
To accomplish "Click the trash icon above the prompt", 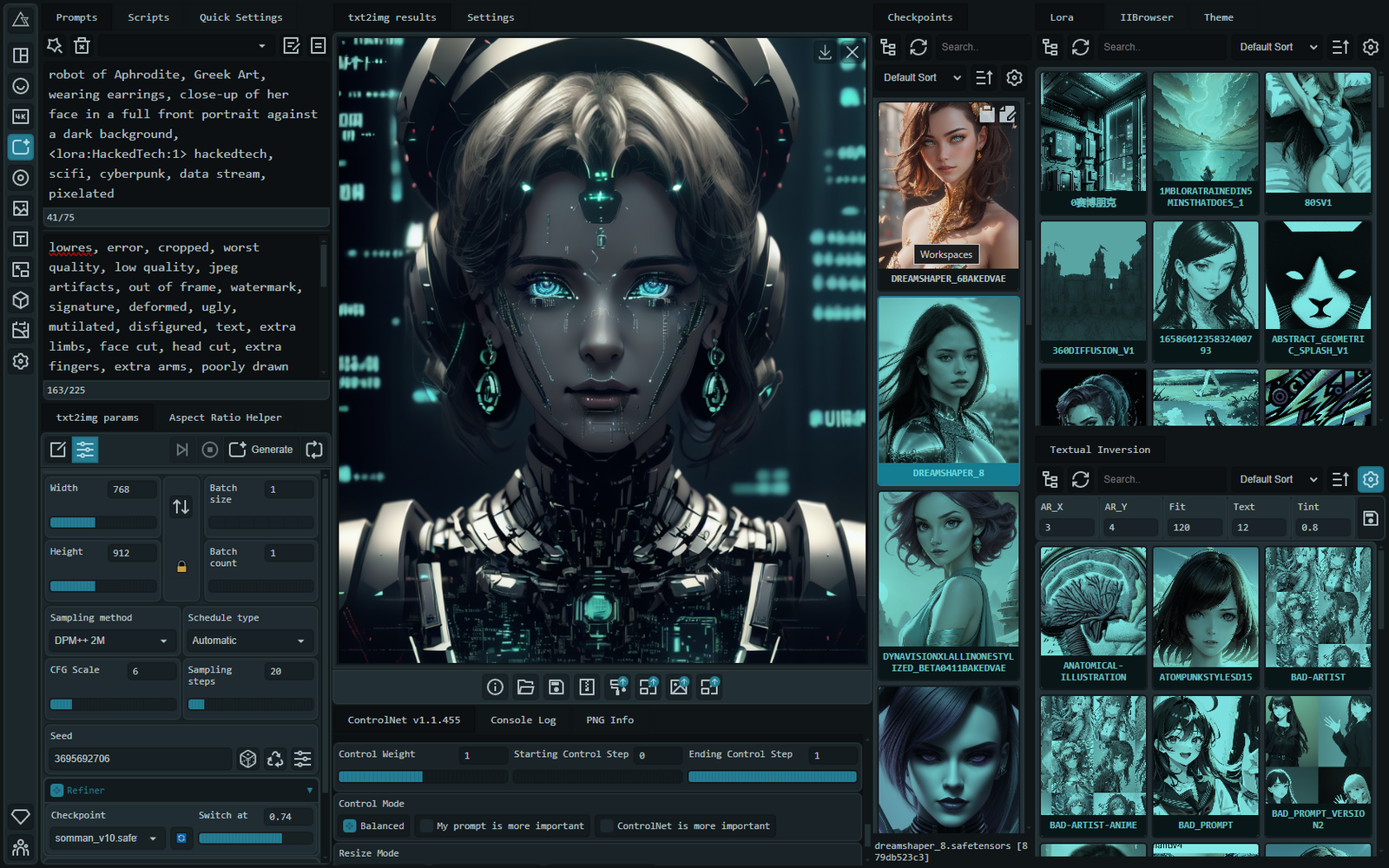I will click(82, 45).
